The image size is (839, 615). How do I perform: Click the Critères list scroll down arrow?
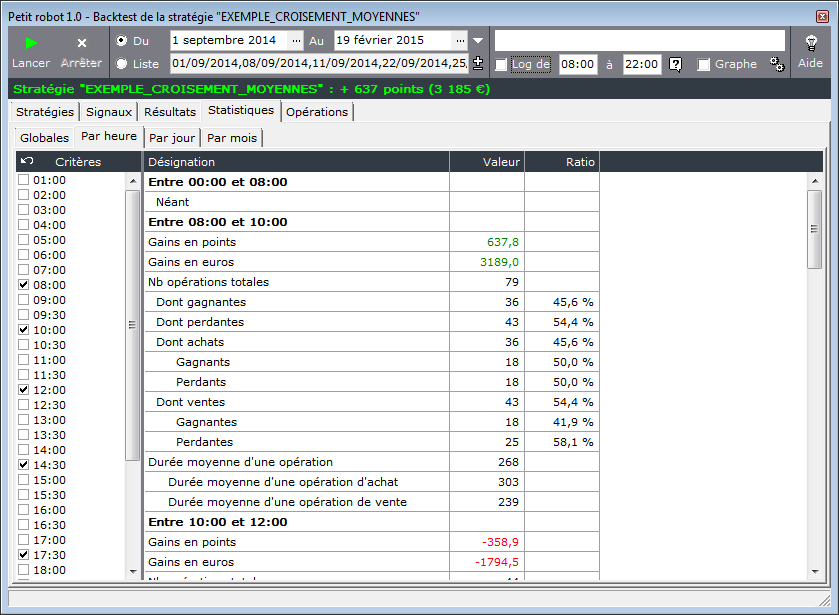tap(133, 572)
